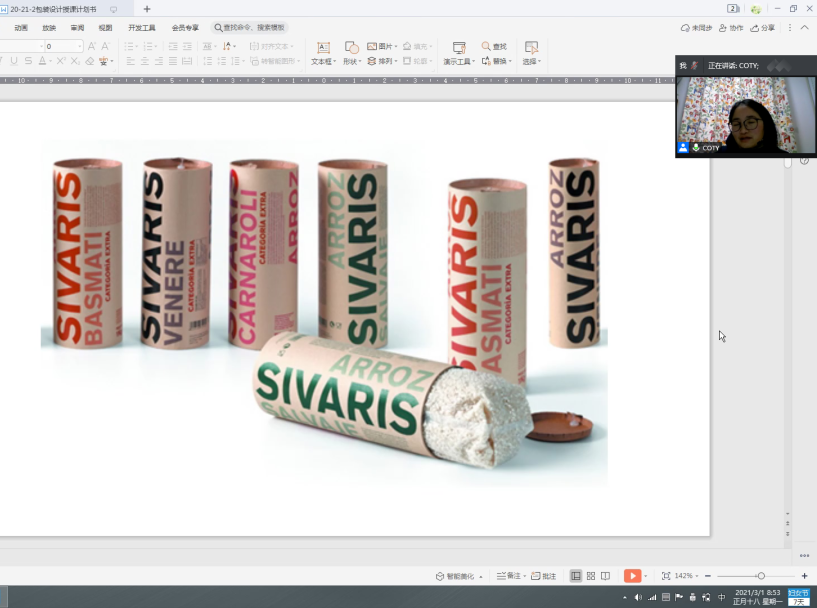Add a new document tab with plus
Viewport: 817px width, 608px height.
(x=146, y=9)
